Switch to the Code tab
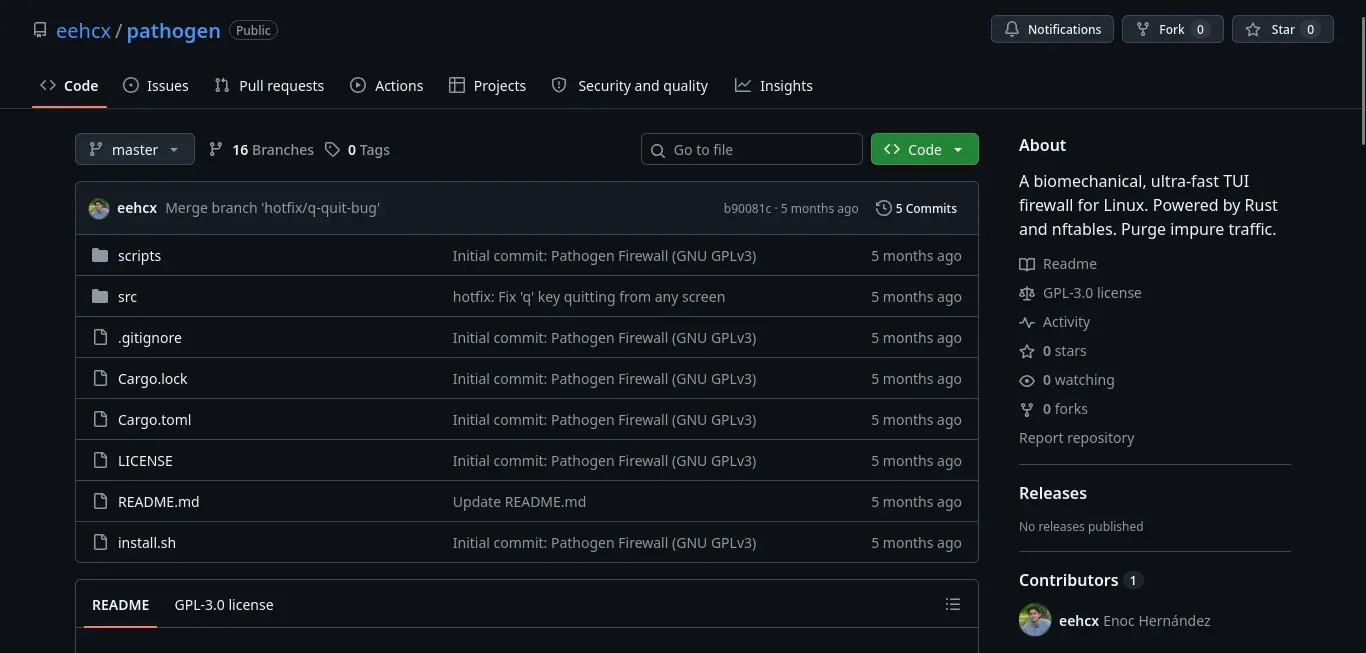Screen dimensions: 1366x653 [69, 86]
